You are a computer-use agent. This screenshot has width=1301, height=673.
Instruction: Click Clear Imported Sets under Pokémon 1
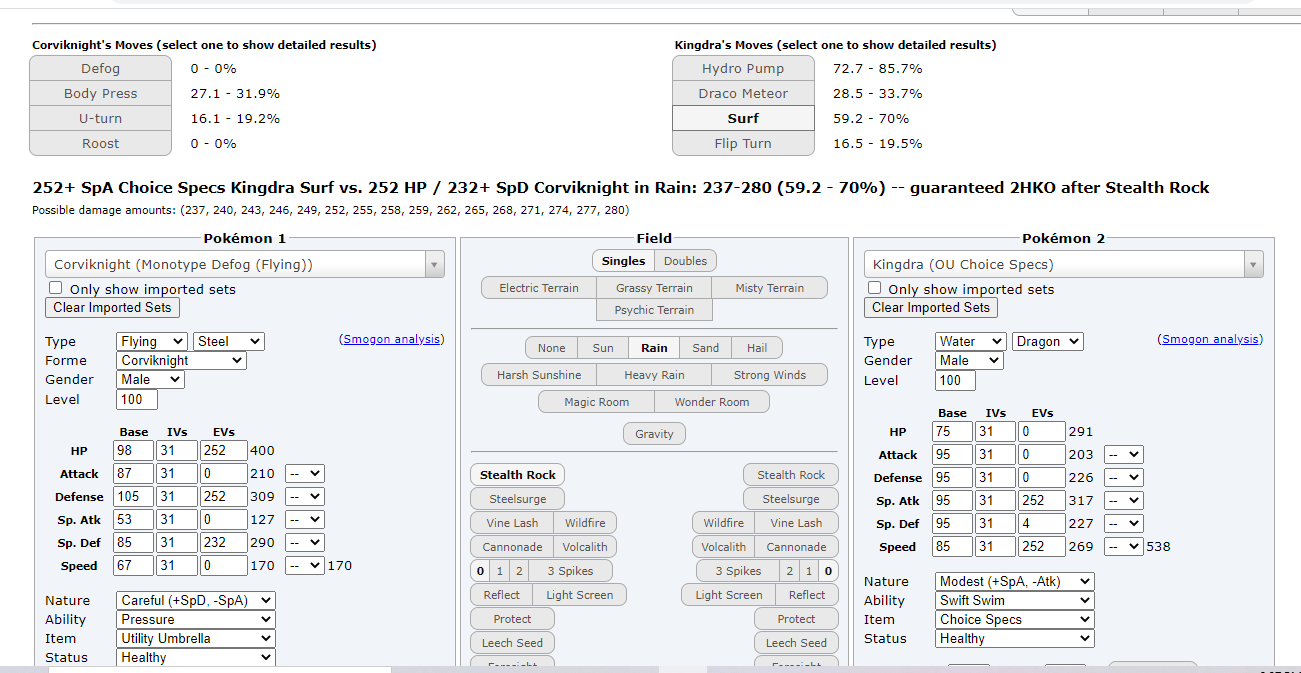(112, 308)
